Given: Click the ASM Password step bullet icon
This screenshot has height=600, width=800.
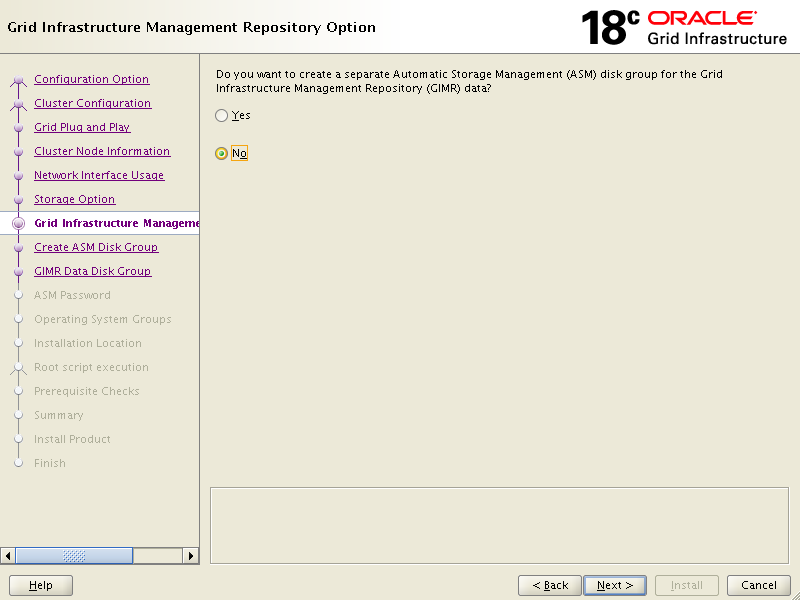Looking at the screenshot, I should 18,295.
